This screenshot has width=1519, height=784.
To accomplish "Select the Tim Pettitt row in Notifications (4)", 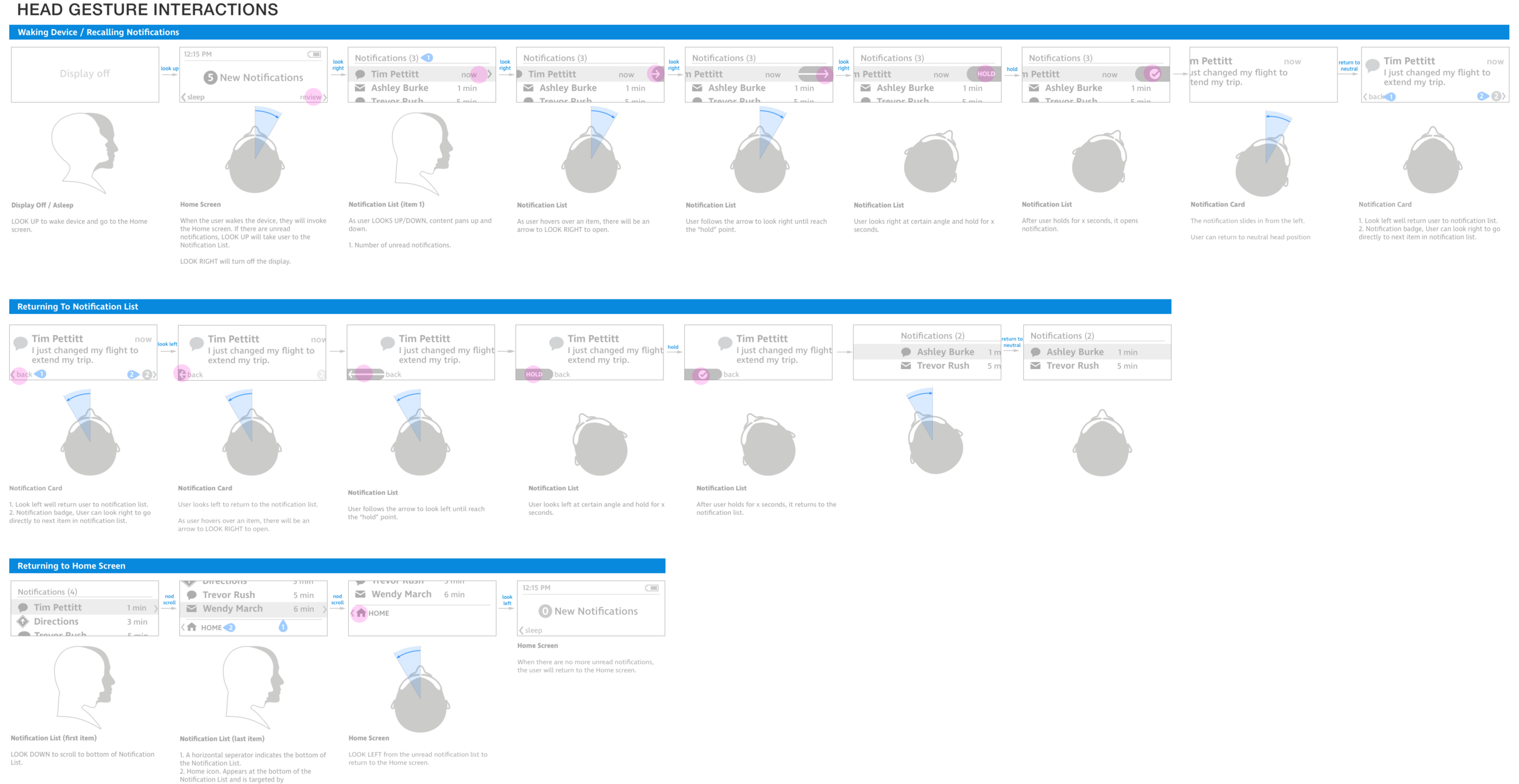I will (x=85, y=607).
